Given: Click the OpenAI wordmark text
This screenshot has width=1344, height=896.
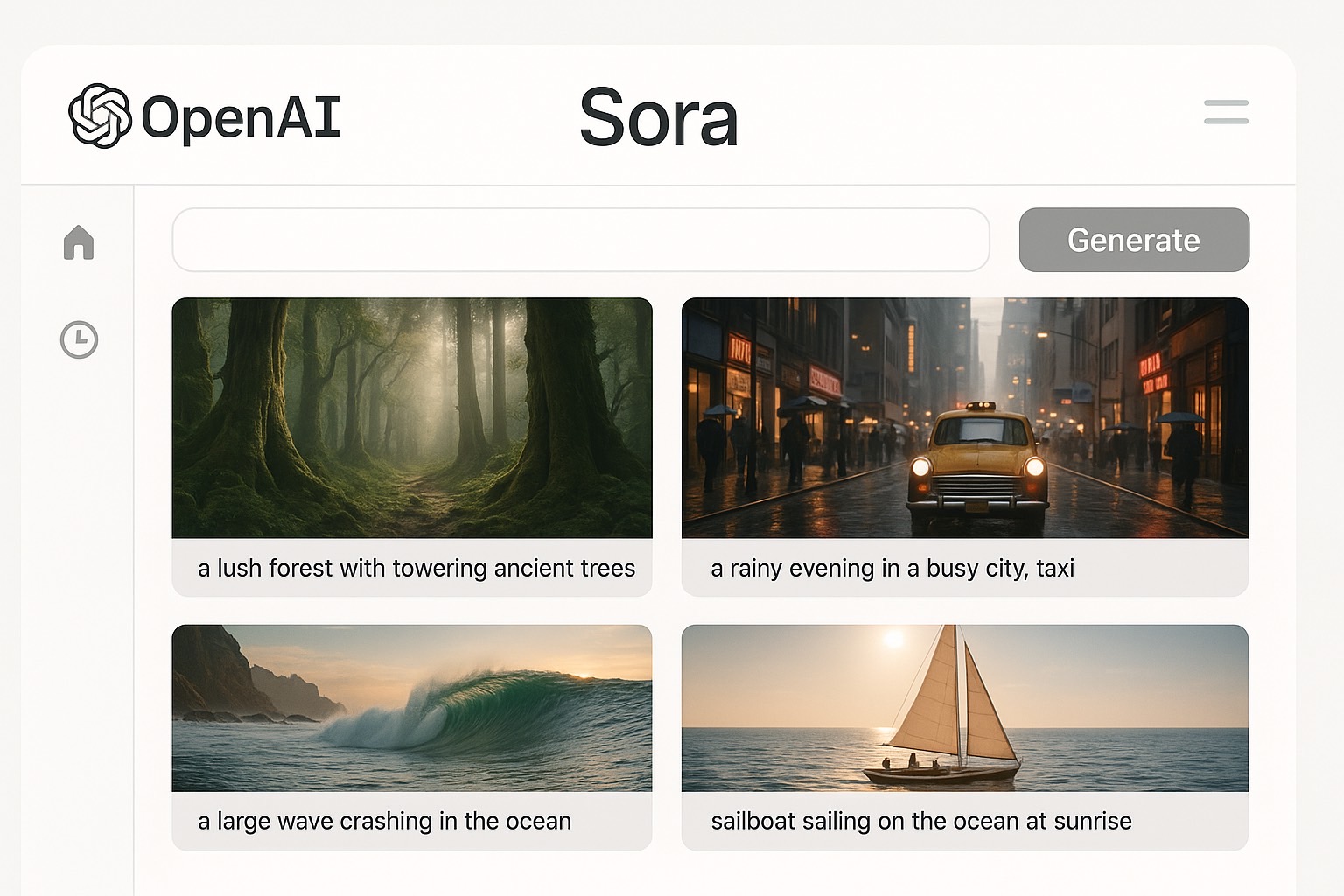Looking at the screenshot, I should click(x=241, y=117).
